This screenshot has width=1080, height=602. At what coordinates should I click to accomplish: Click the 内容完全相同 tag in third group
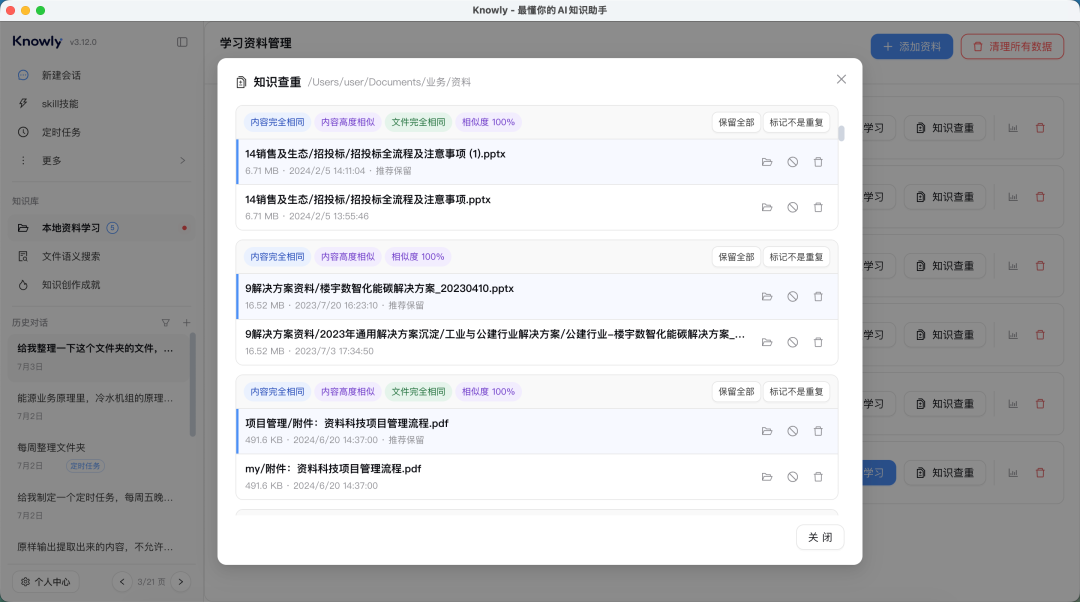point(277,391)
